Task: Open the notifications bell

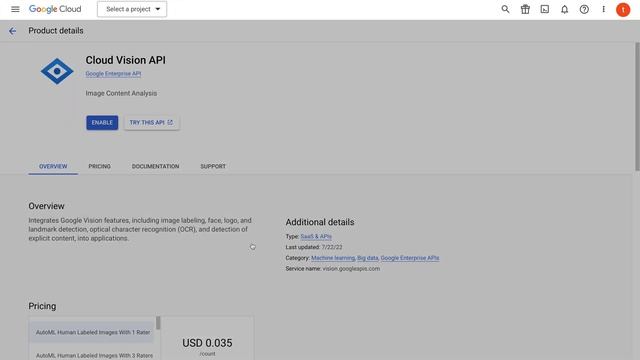Action: coord(564,9)
